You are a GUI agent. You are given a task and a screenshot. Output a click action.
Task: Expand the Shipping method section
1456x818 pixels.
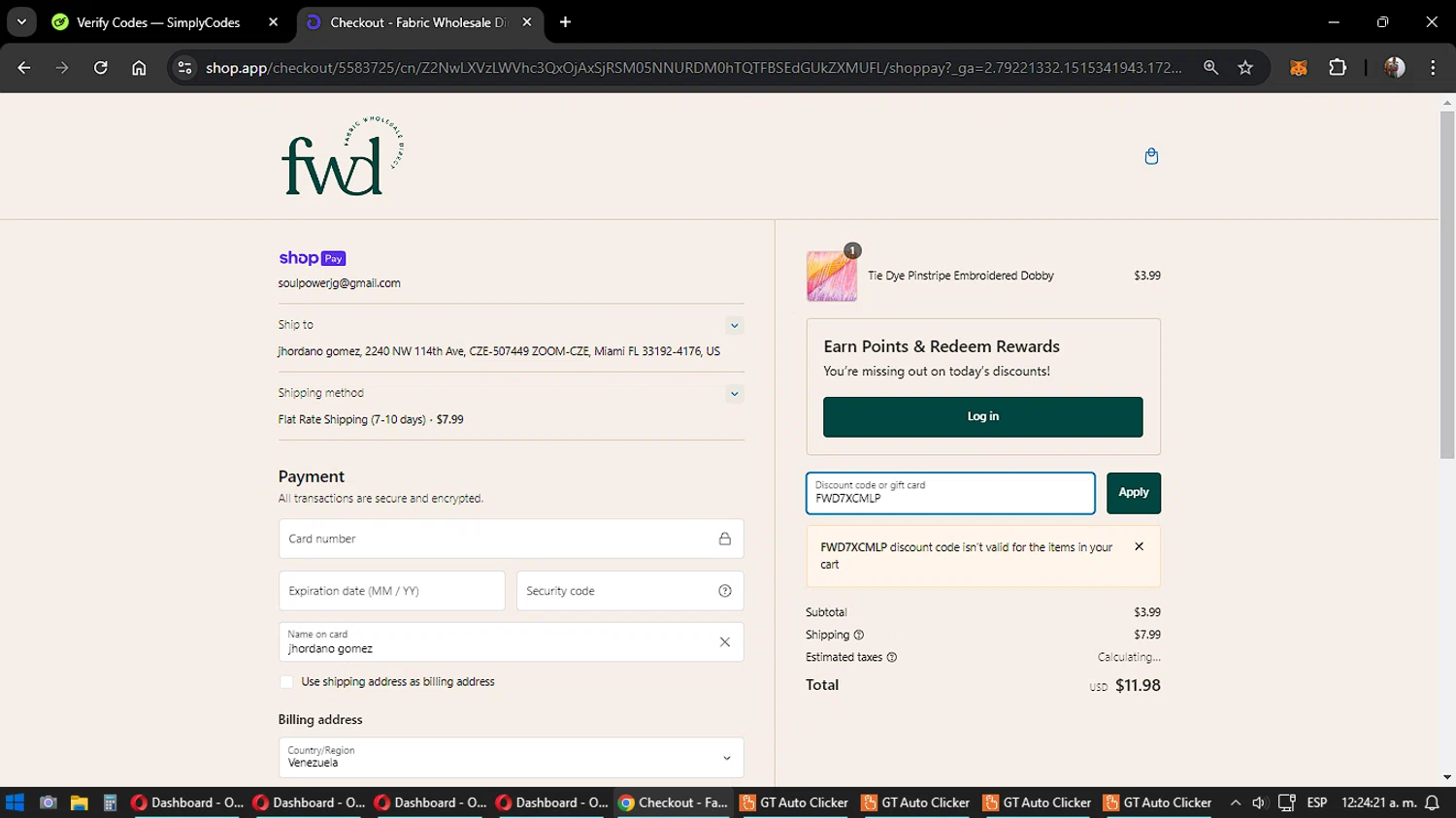click(x=734, y=394)
